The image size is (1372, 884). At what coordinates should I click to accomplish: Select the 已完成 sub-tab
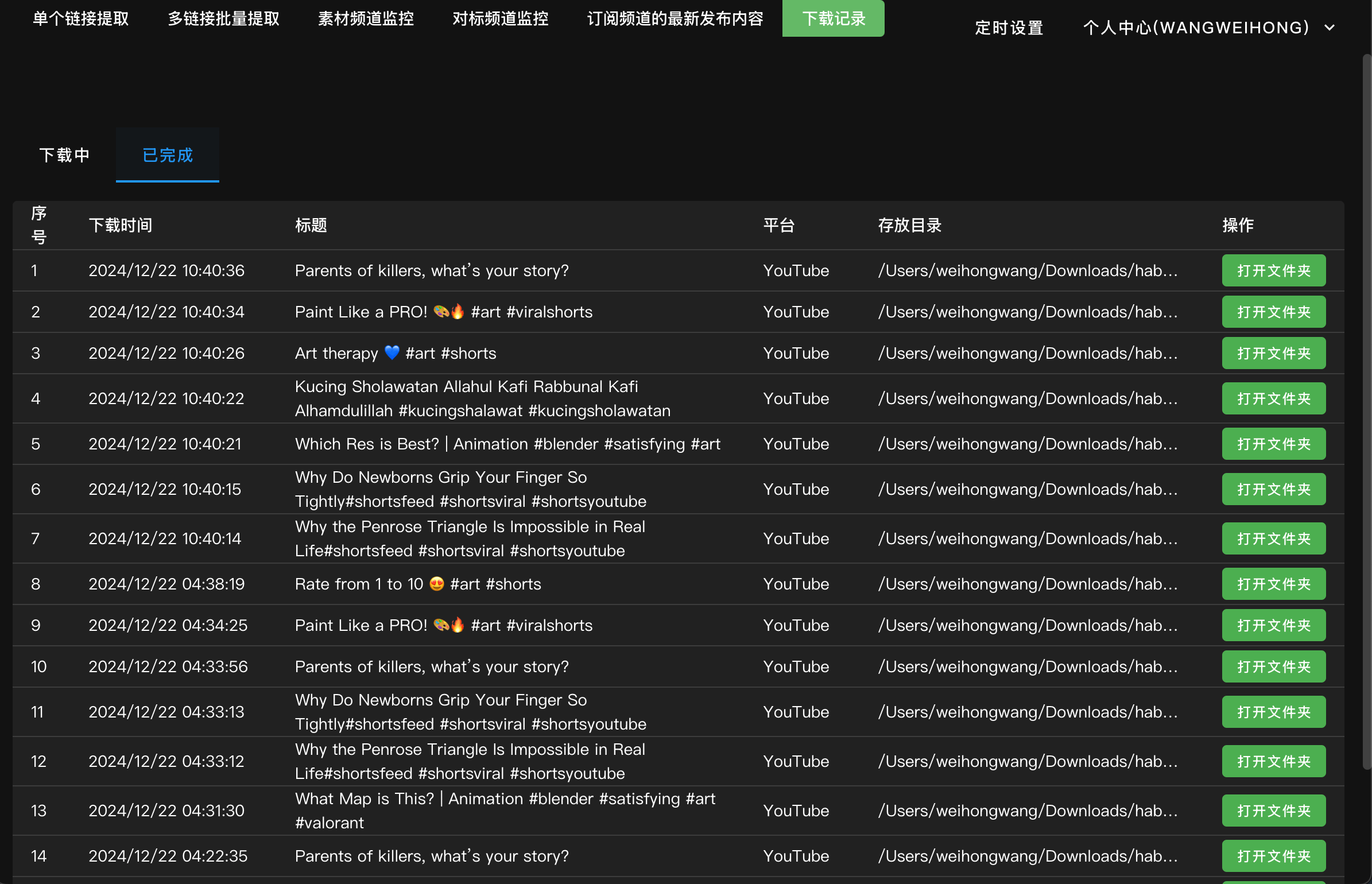168,155
